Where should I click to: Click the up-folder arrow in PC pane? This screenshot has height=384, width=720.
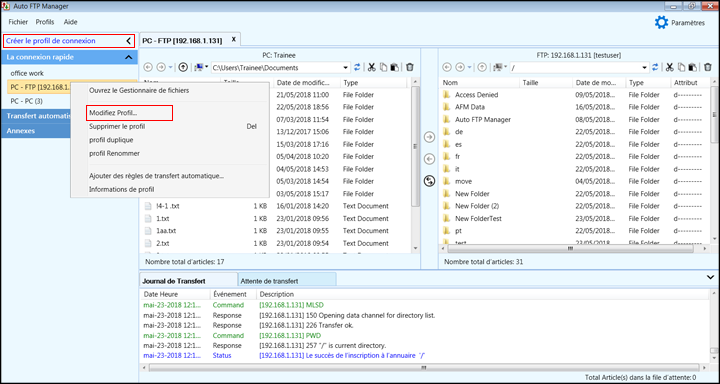[x=183, y=68]
